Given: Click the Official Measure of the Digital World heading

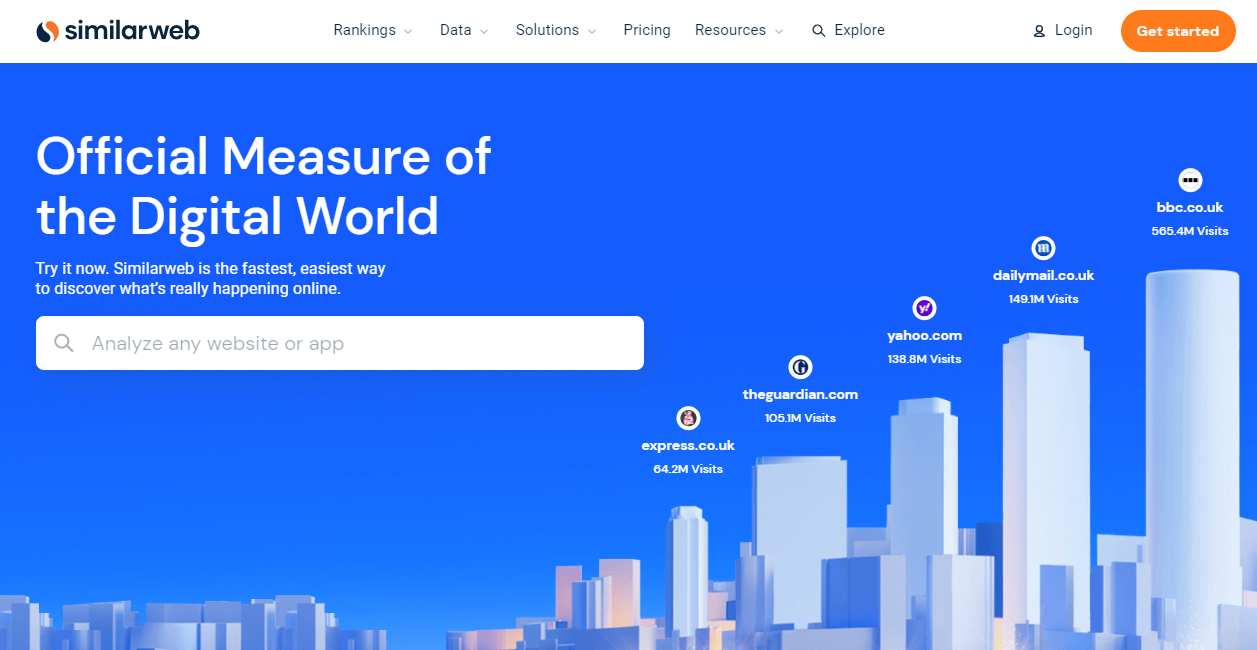Looking at the screenshot, I should 264,186.
